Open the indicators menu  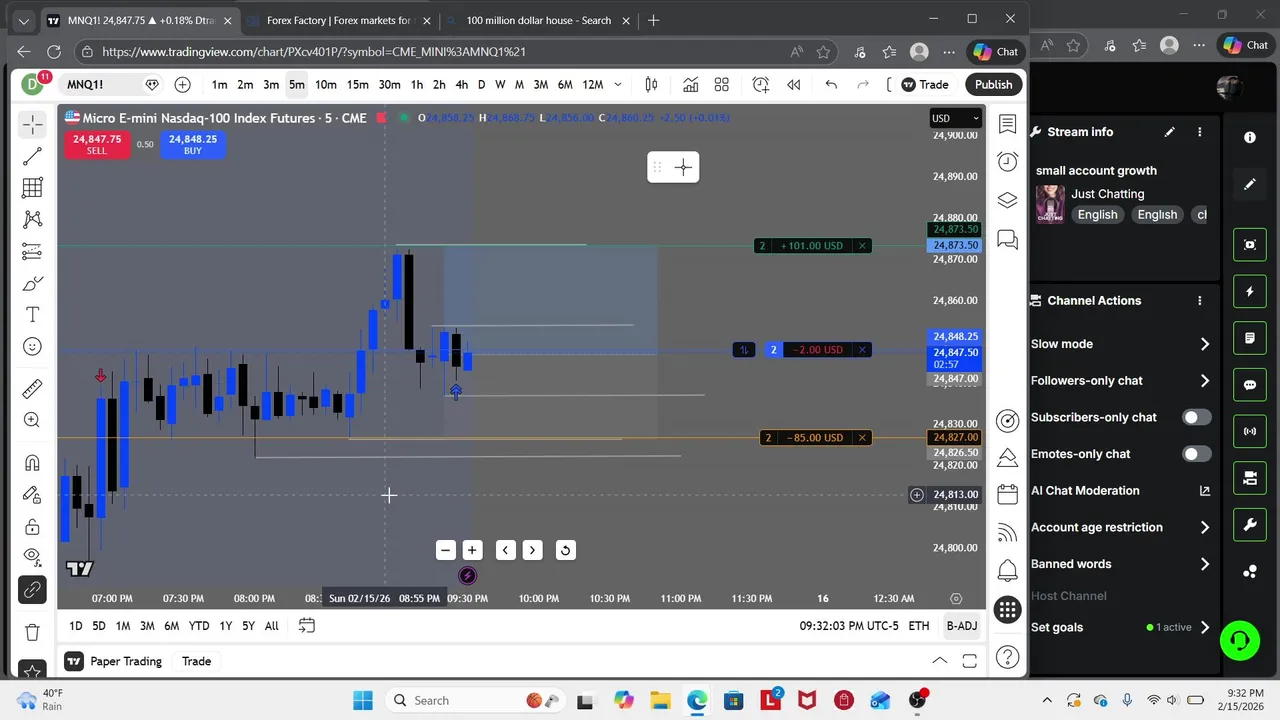tap(690, 85)
